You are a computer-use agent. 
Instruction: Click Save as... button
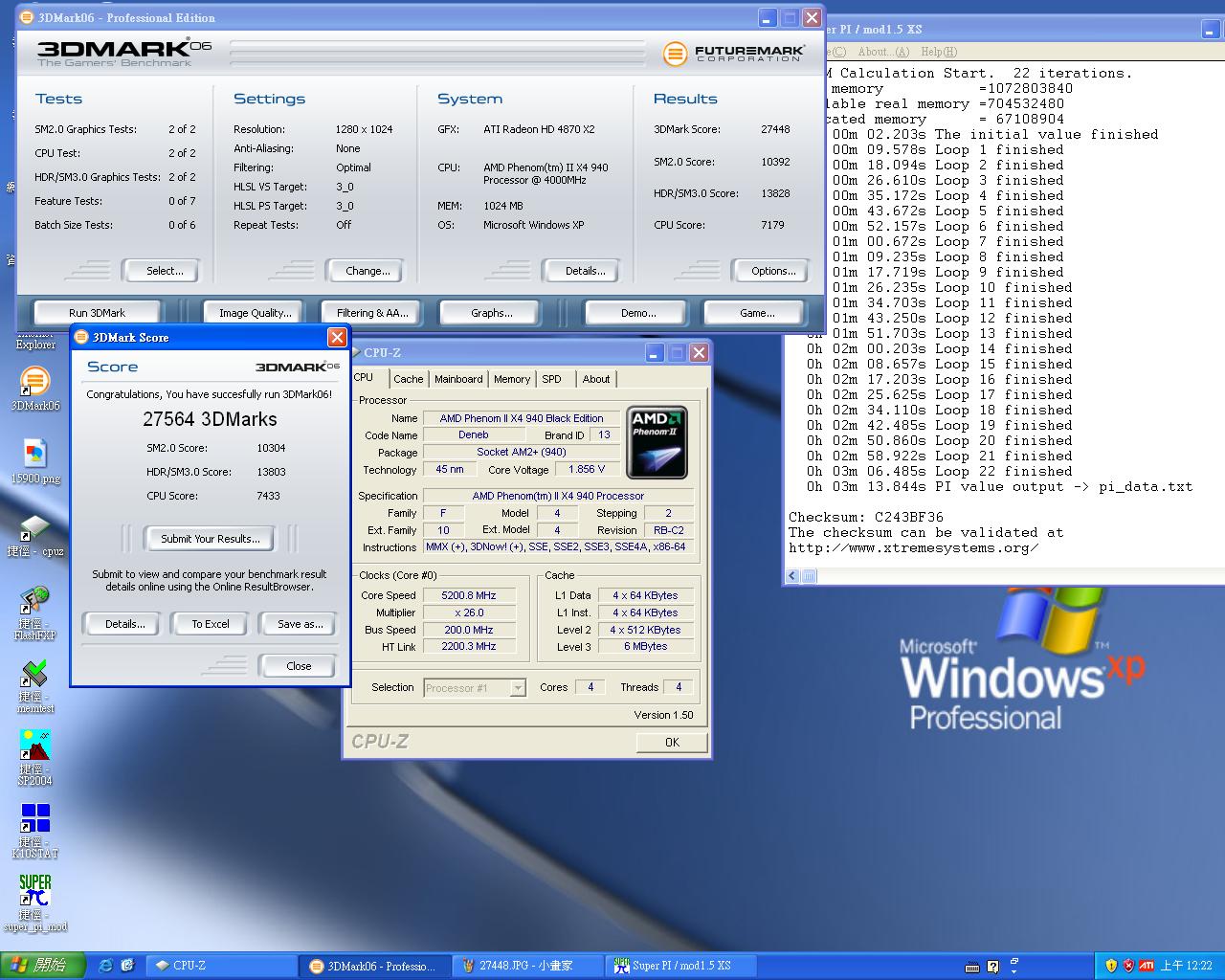[300, 624]
